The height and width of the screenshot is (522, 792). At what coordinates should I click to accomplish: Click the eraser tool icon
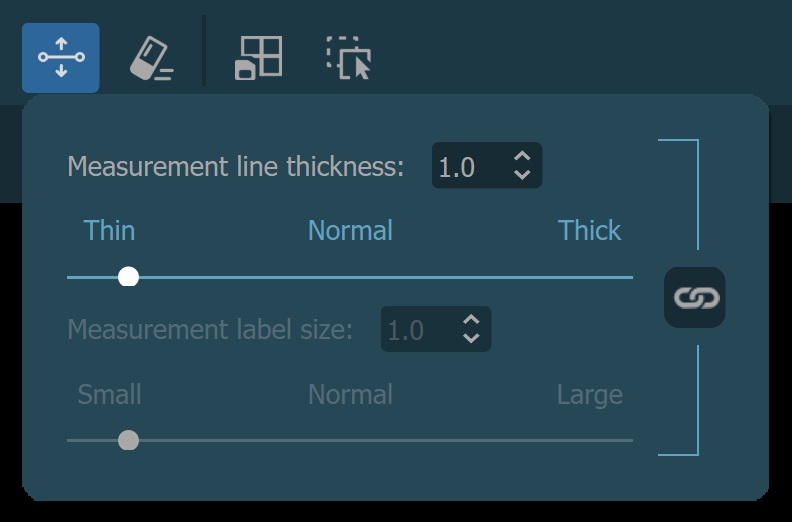152,58
